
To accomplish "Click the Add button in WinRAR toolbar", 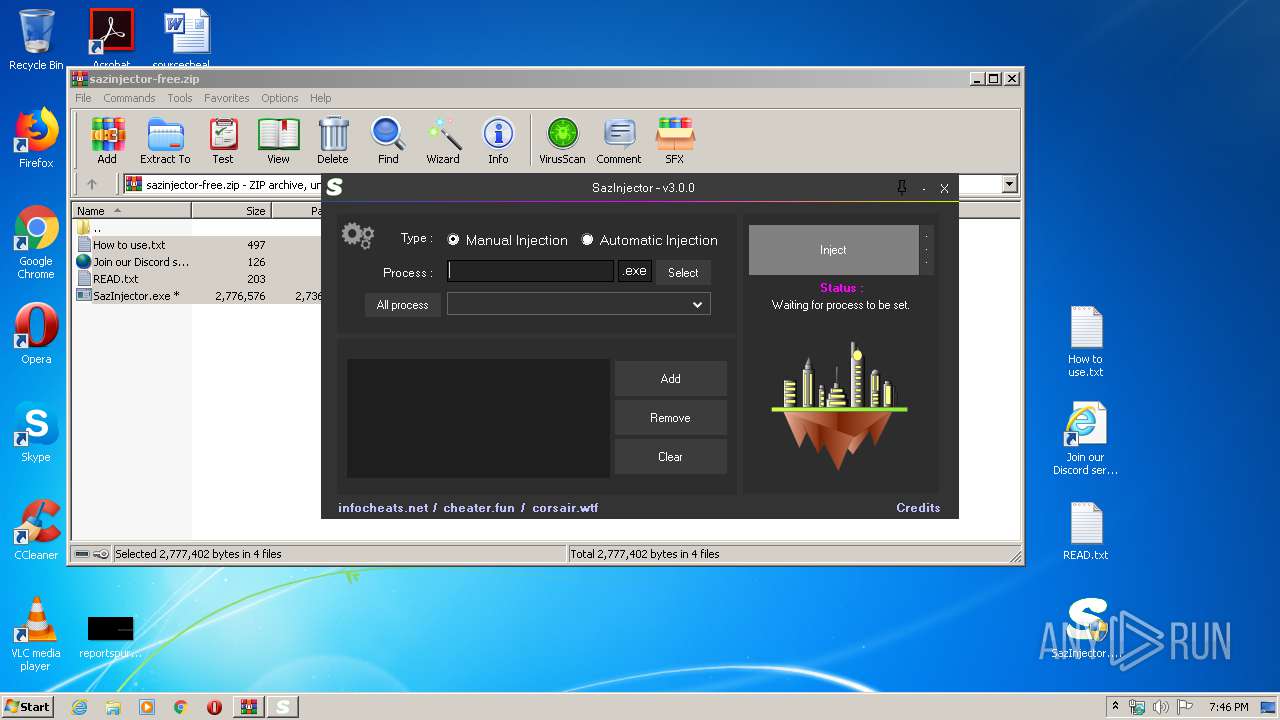I will [107, 140].
